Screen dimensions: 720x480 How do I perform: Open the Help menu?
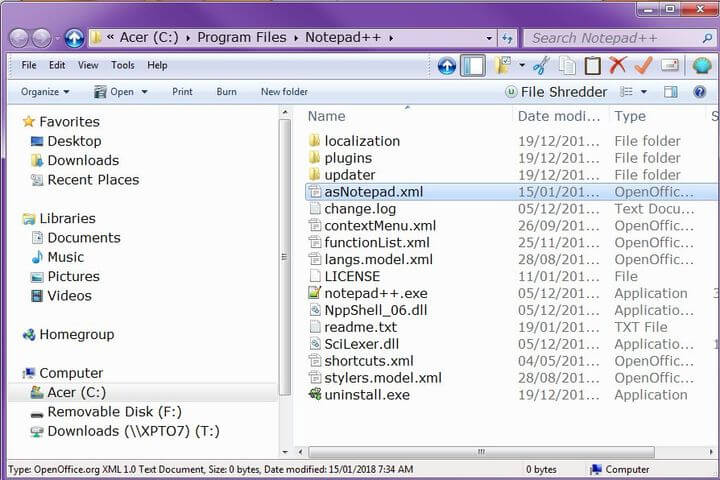click(x=157, y=65)
